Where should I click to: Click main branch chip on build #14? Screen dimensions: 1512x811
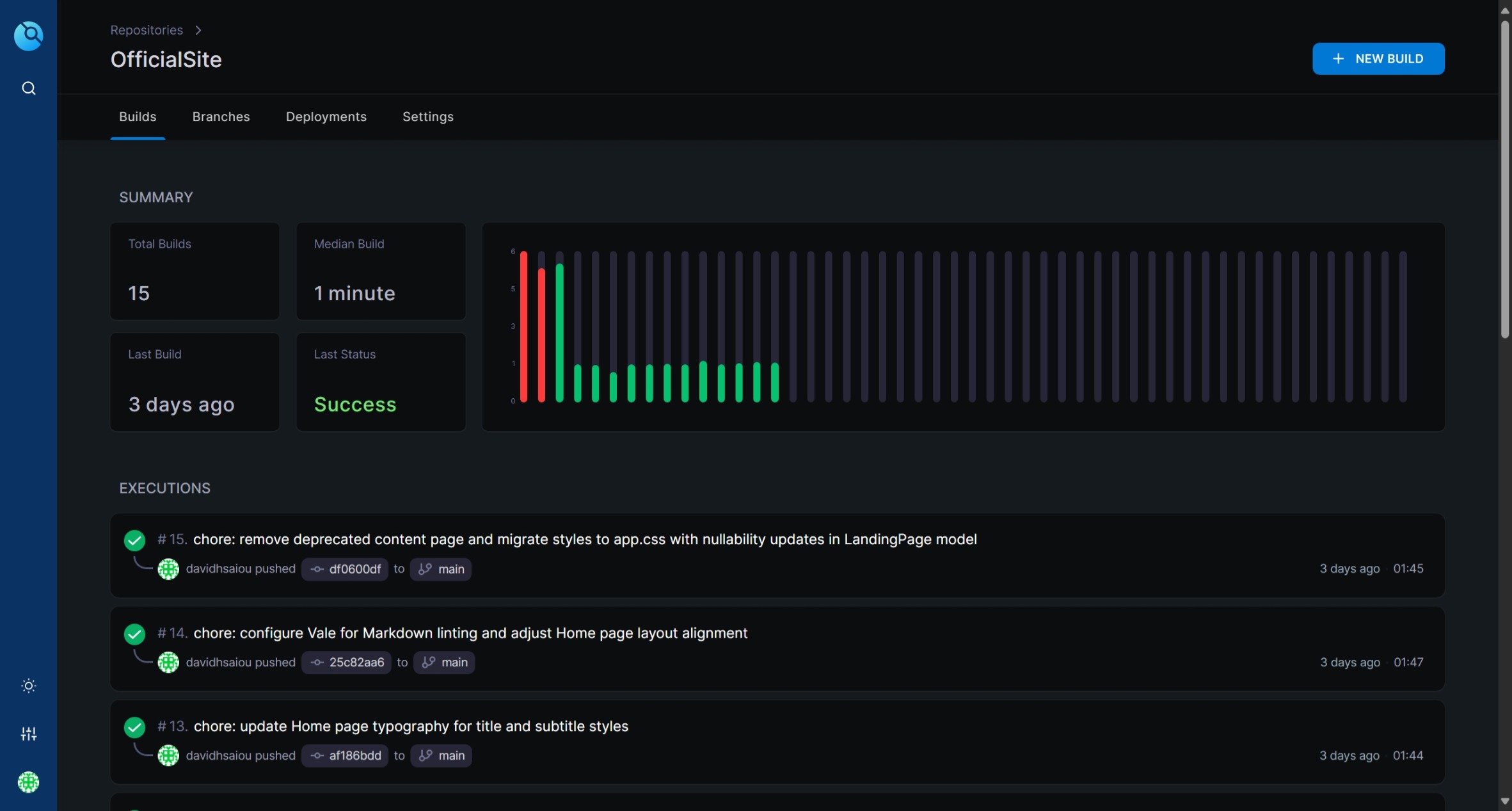point(444,662)
